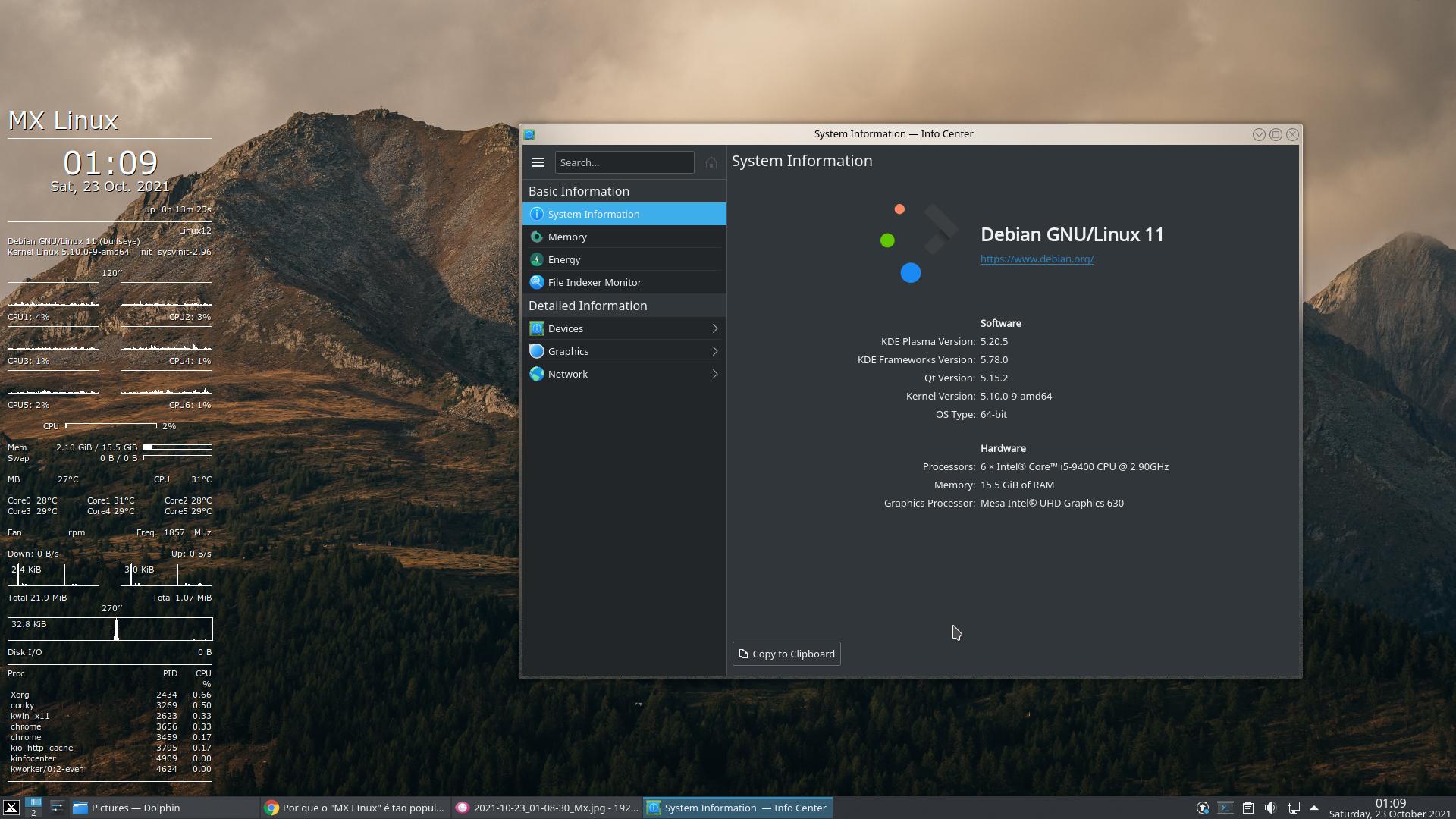The image size is (1456, 819).
Task: Click the "kinfocenter" process row in Conky
Action: pyautogui.click(x=110, y=758)
